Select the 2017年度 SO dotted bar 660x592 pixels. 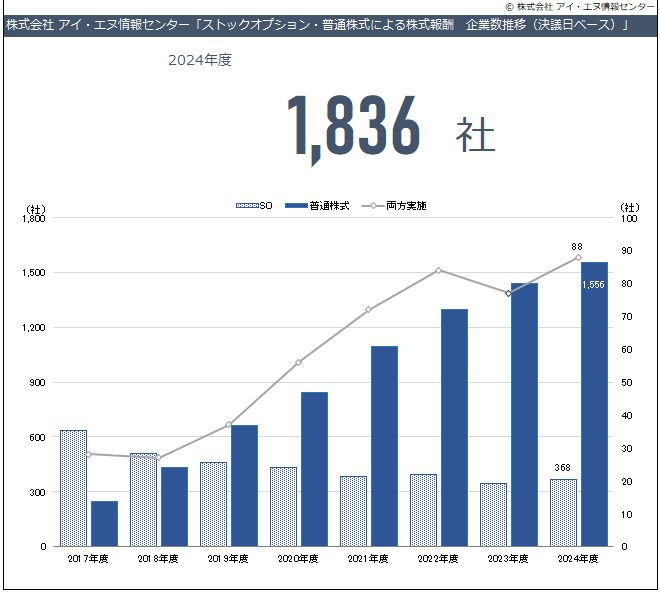tap(73, 488)
